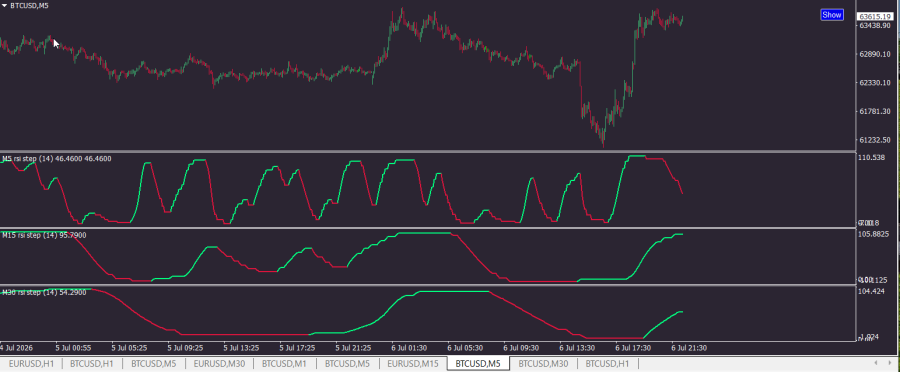Image resolution: width=900 pixels, height=372 pixels.
Task: Switch to the BTCUSD,M1 chart tab
Action: click(284, 363)
